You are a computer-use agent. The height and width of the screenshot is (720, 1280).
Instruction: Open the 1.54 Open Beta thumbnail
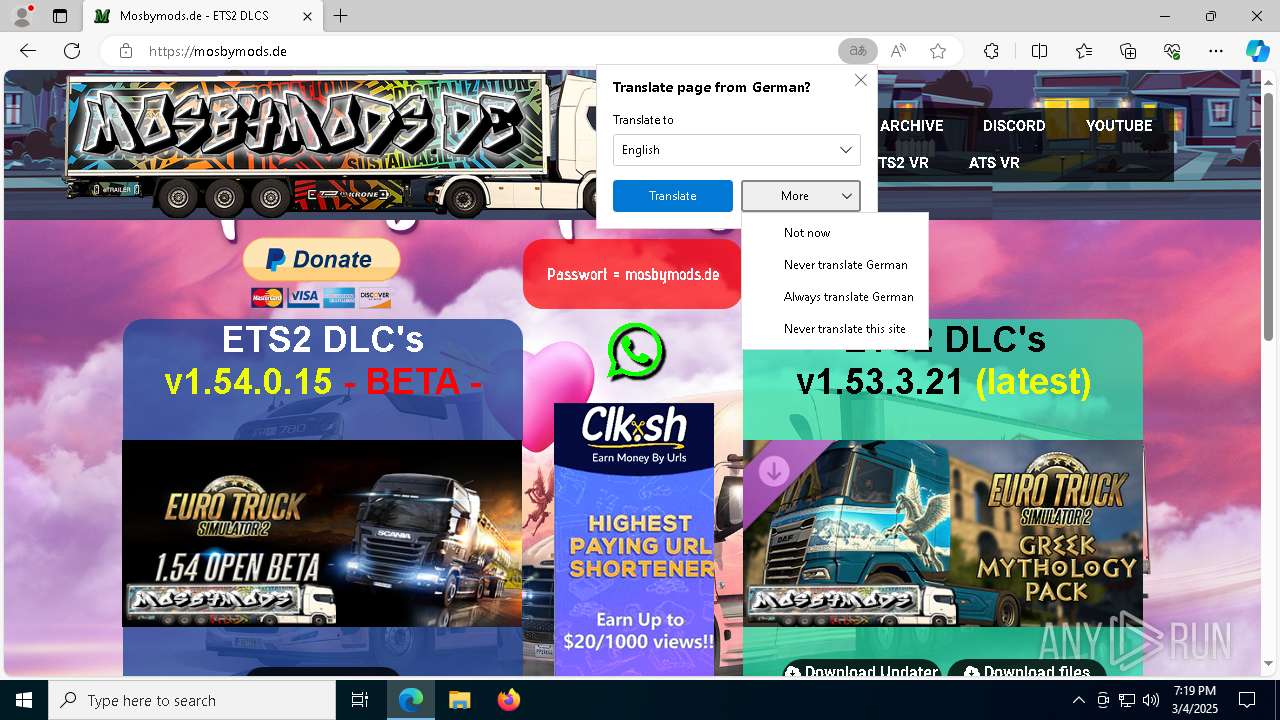click(322, 533)
